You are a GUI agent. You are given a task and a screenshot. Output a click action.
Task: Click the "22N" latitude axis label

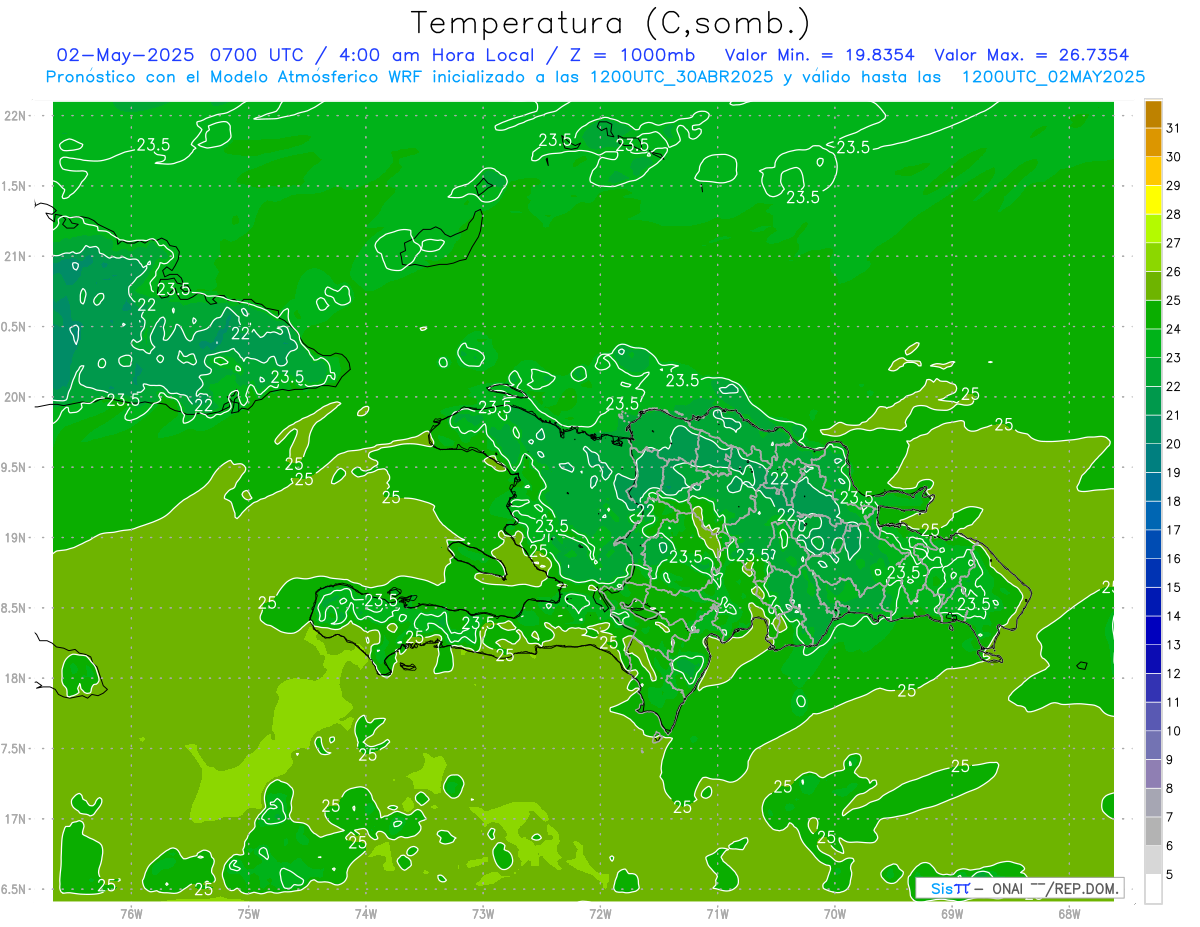(x=14, y=116)
